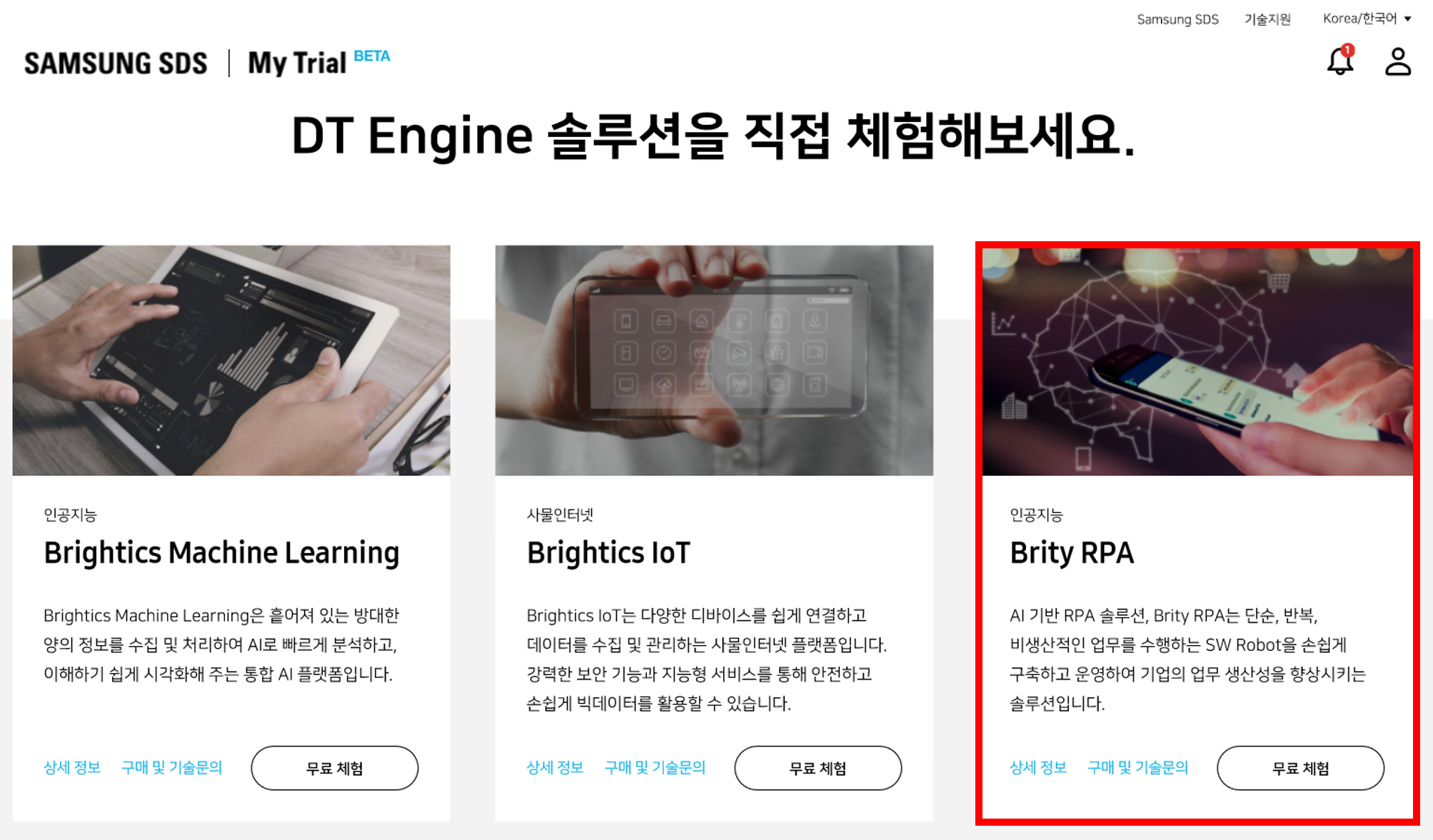Click the Brightics IoT card title
The image size is (1433, 840).
[x=608, y=553]
